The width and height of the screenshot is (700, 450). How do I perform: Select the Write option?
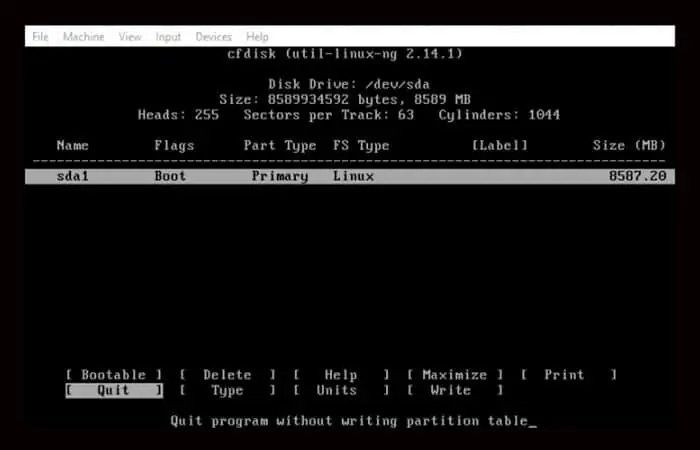coord(455,391)
